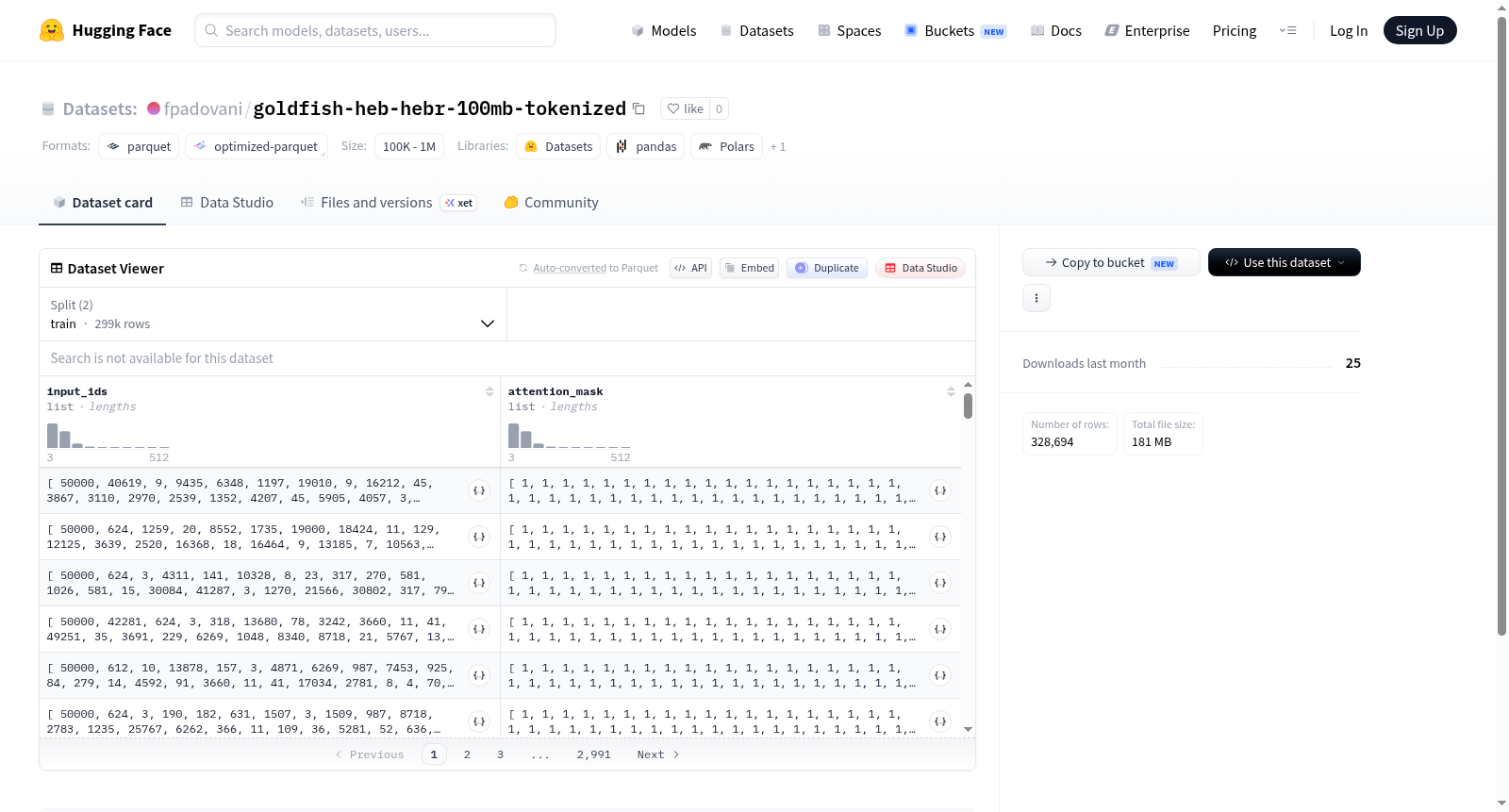Select page 1 in pagination
Viewport: 1509px width, 812px height.
click(434, 754)
